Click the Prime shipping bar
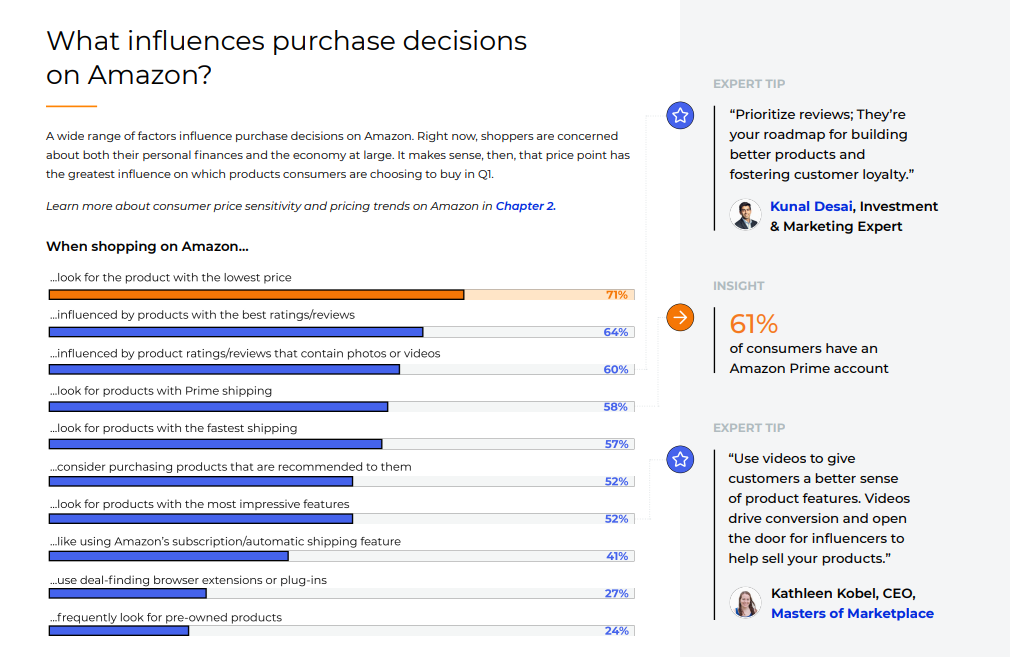Viewport: 1010px width, 657px height. click(x=218, y=407)
